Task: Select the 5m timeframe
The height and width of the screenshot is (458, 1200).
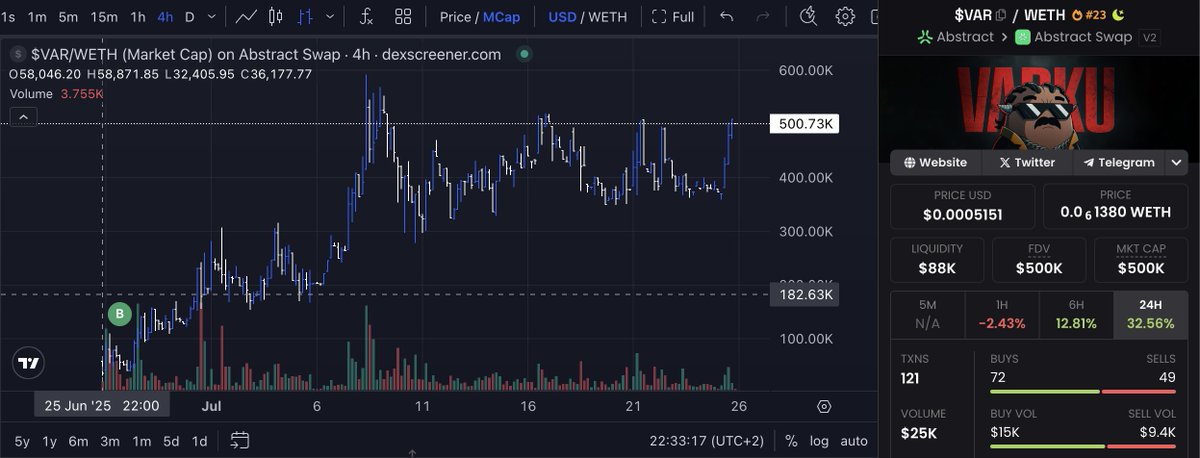Action: coord(68,16)
